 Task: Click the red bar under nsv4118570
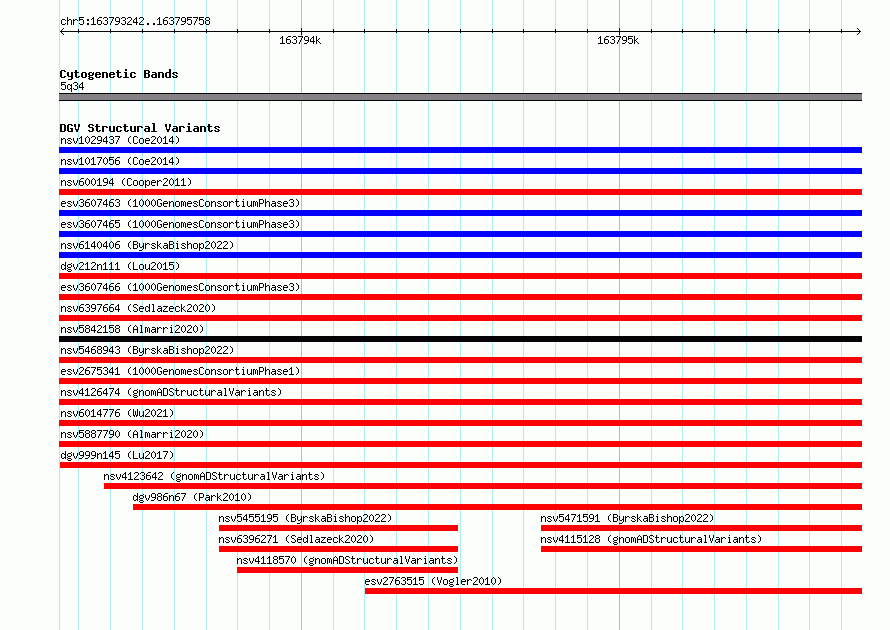347,570
